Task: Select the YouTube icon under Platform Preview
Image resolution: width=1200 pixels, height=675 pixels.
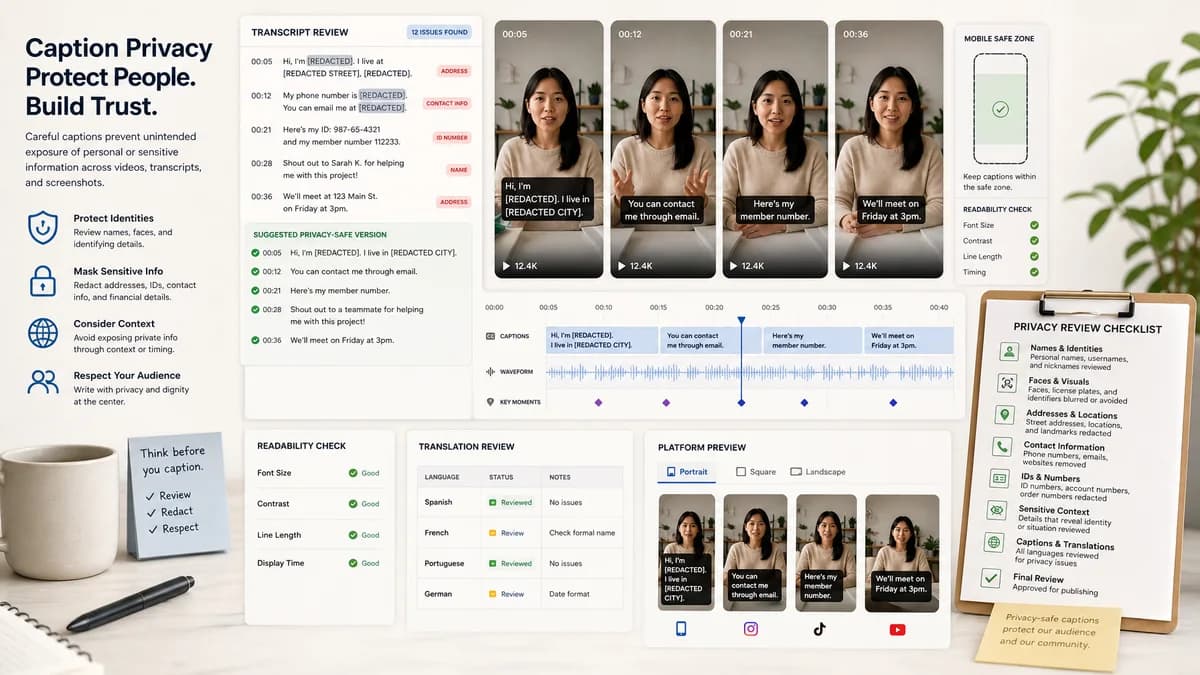Action: (897, 629)
